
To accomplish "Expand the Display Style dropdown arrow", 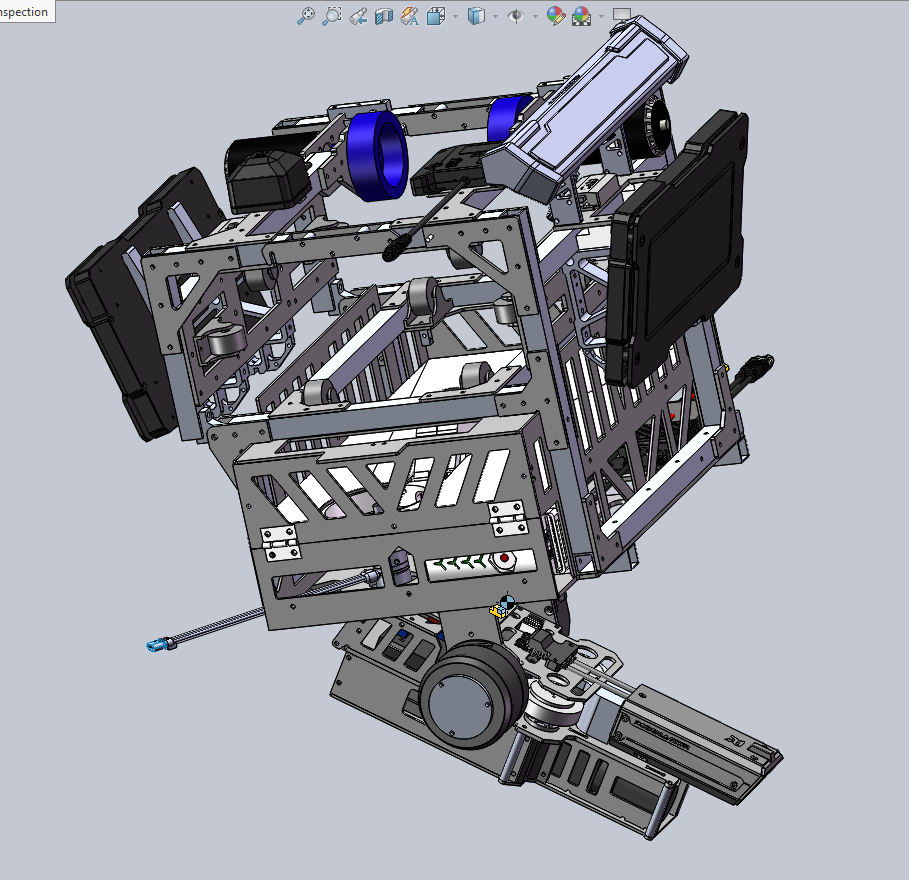I will click(x=497, y=17).
